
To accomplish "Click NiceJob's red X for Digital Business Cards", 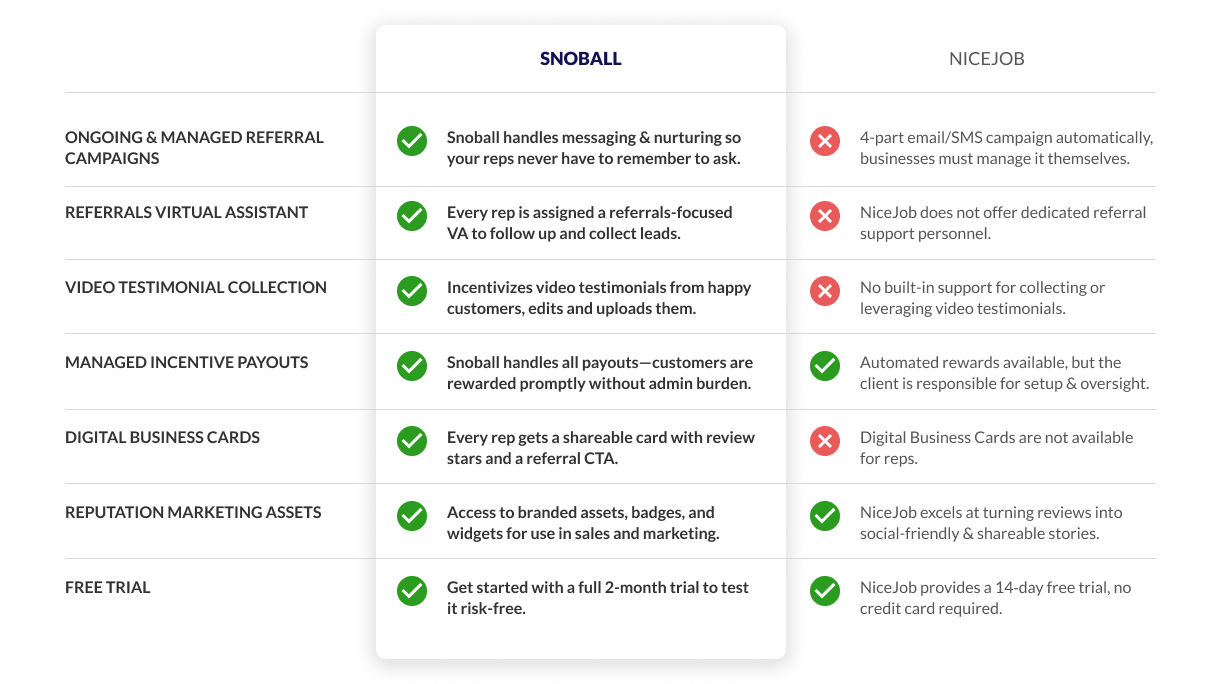I will pos(825,441).
